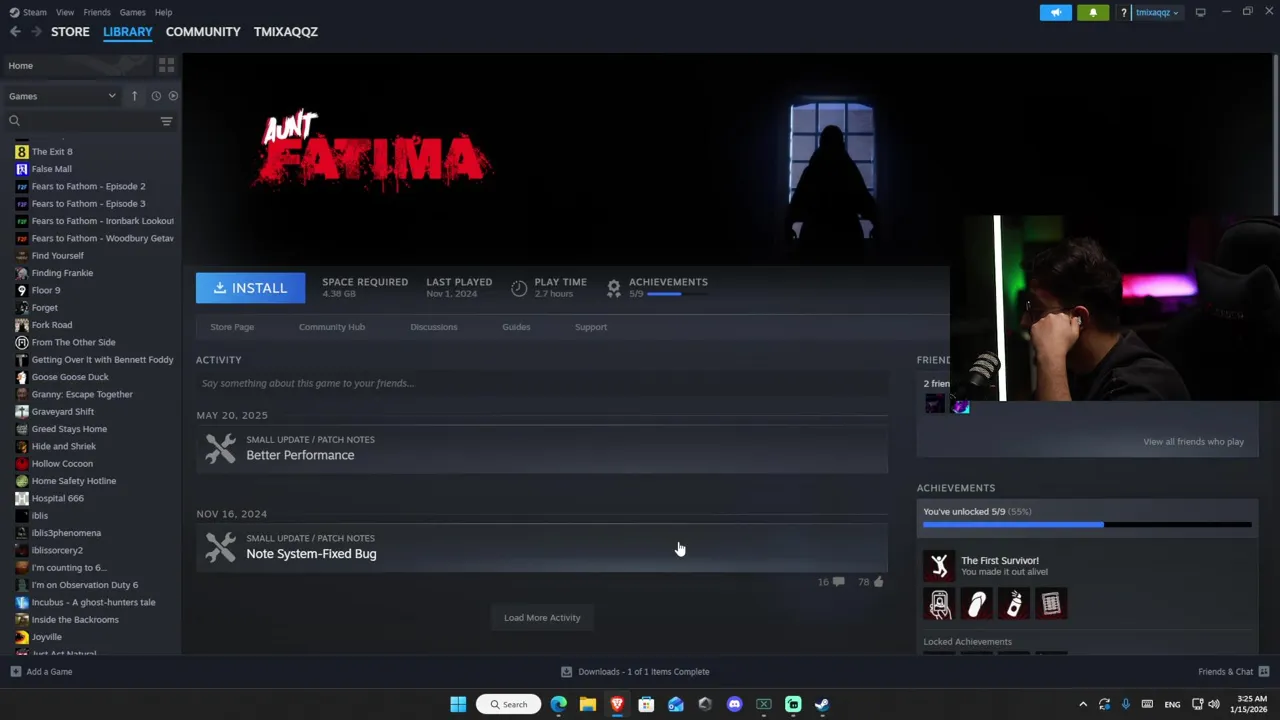The height and width of the screenshot is (720, 1280).
Task: Open the TMIXAQQZ profile tab
Action: tap(285, 32)
